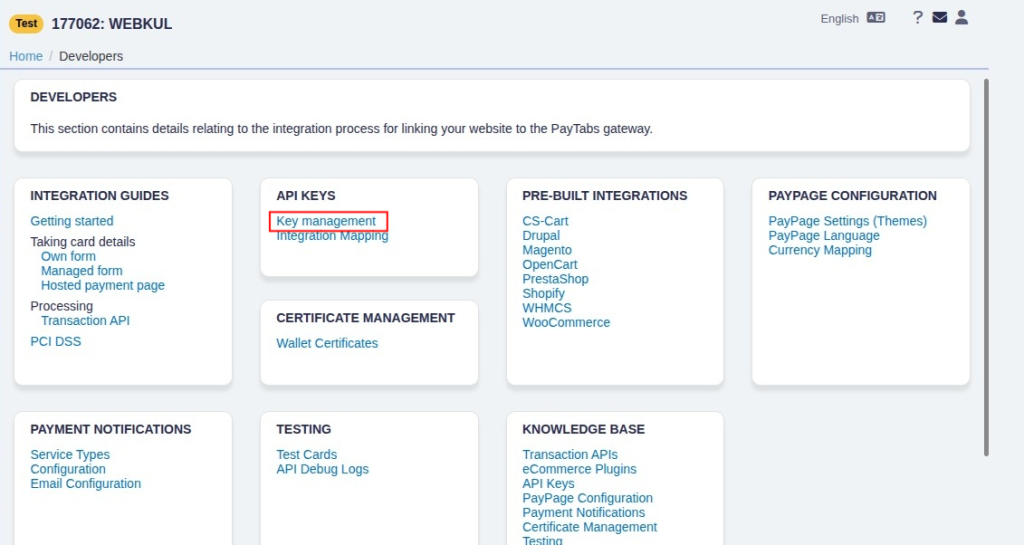Open the API Debug Logs link
Viewport: 1024px width, 545px height.
(x=323, y=469)
